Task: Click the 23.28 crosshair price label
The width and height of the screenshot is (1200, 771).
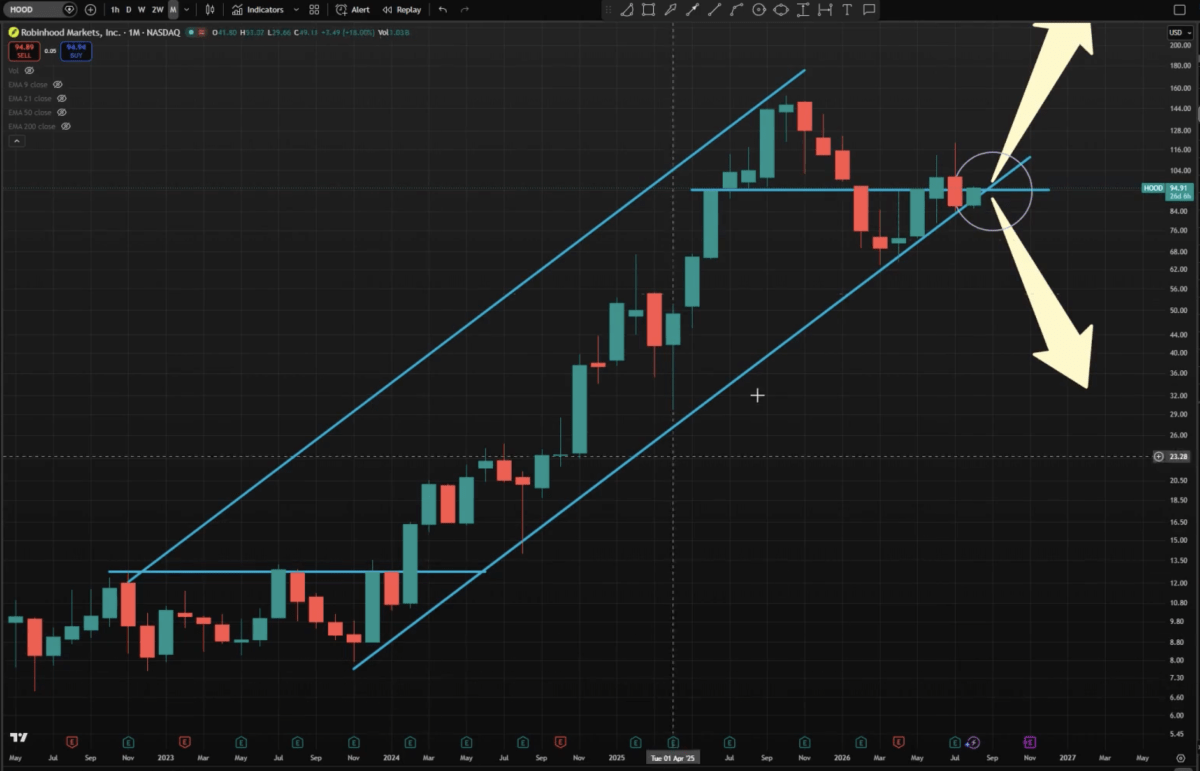Action: pyautogui.click(x=1181, y=456)
